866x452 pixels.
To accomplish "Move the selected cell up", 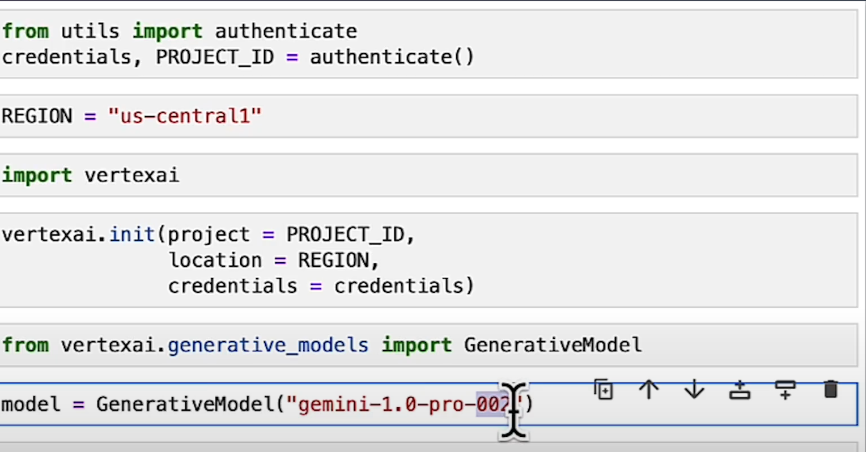I will 649,389.
